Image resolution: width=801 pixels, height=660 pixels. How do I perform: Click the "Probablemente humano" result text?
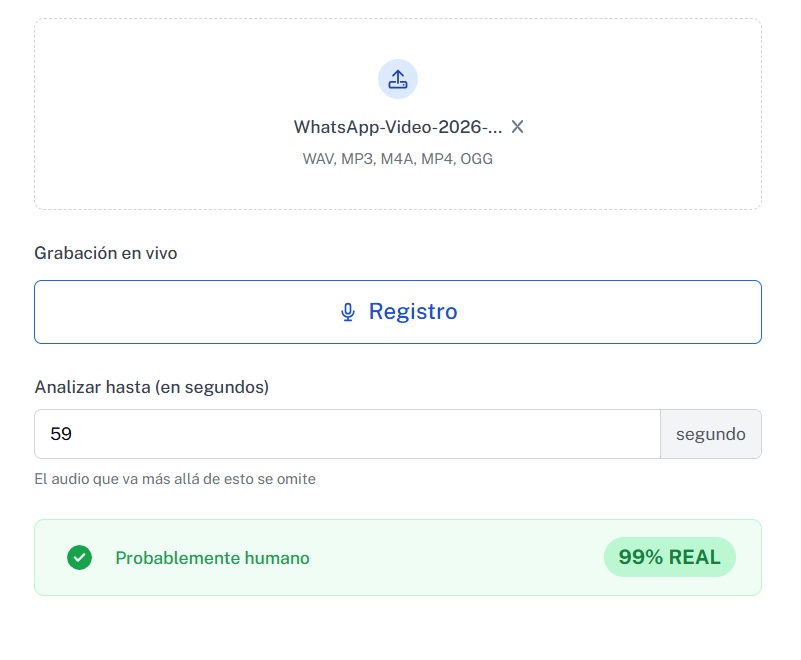pyautogui.click(x=212, y=558)
